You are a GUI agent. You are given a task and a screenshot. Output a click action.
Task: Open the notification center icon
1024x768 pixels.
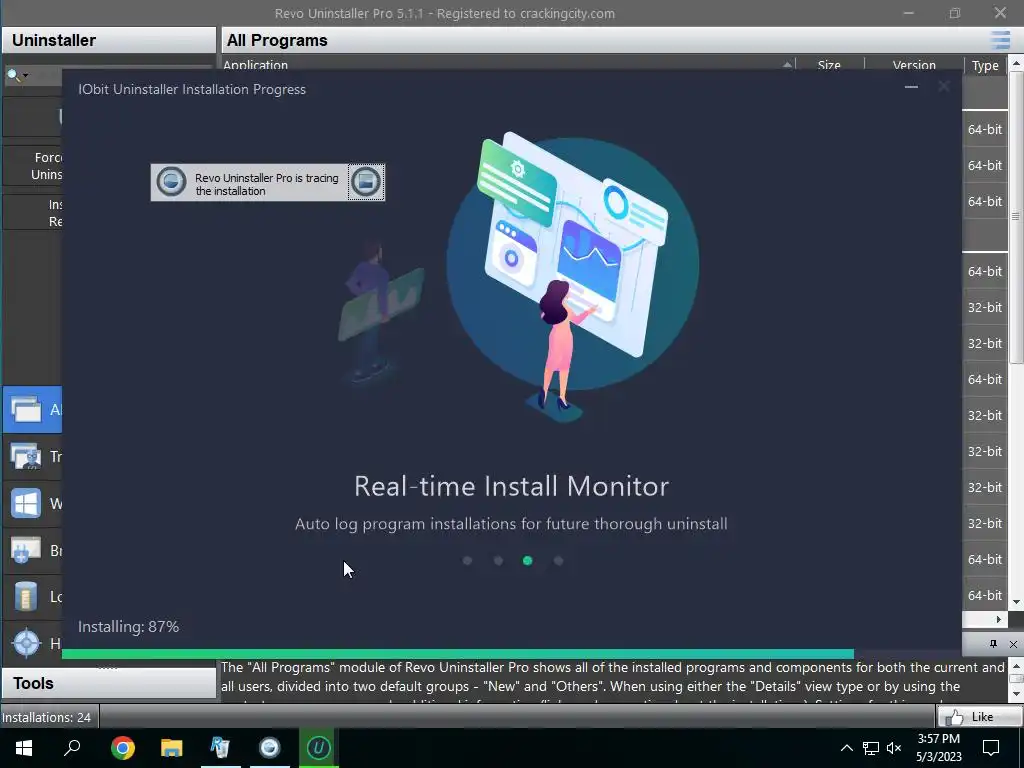991,748
